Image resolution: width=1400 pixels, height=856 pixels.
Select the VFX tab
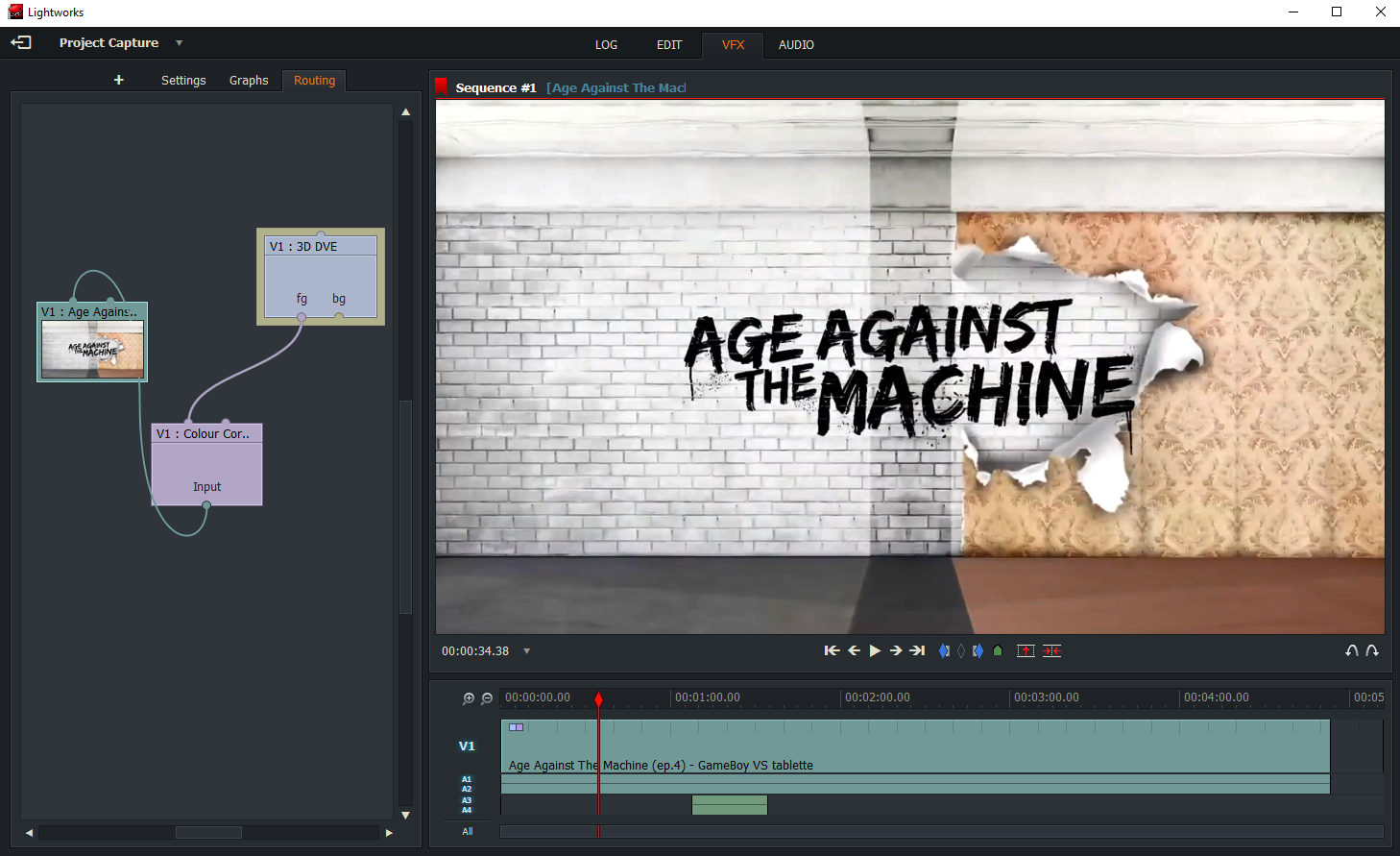(733, 45)
